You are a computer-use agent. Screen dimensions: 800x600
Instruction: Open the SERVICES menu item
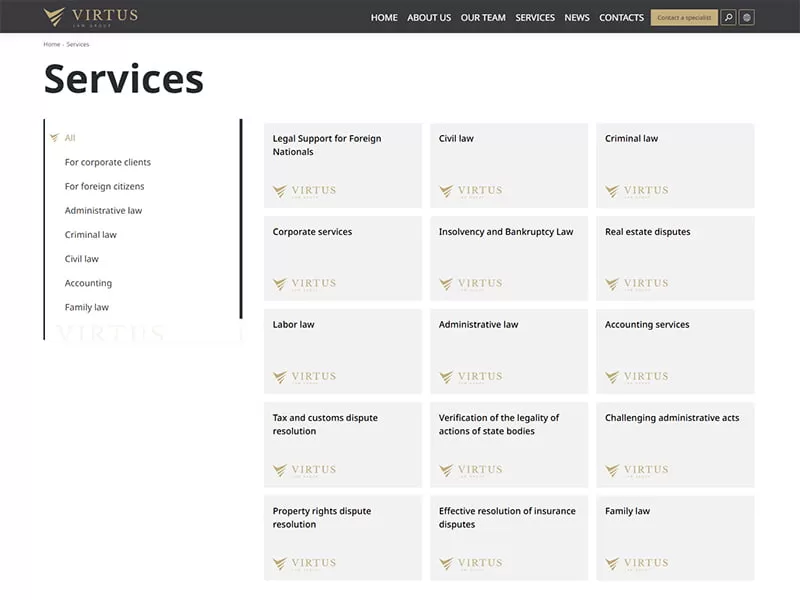535,17
